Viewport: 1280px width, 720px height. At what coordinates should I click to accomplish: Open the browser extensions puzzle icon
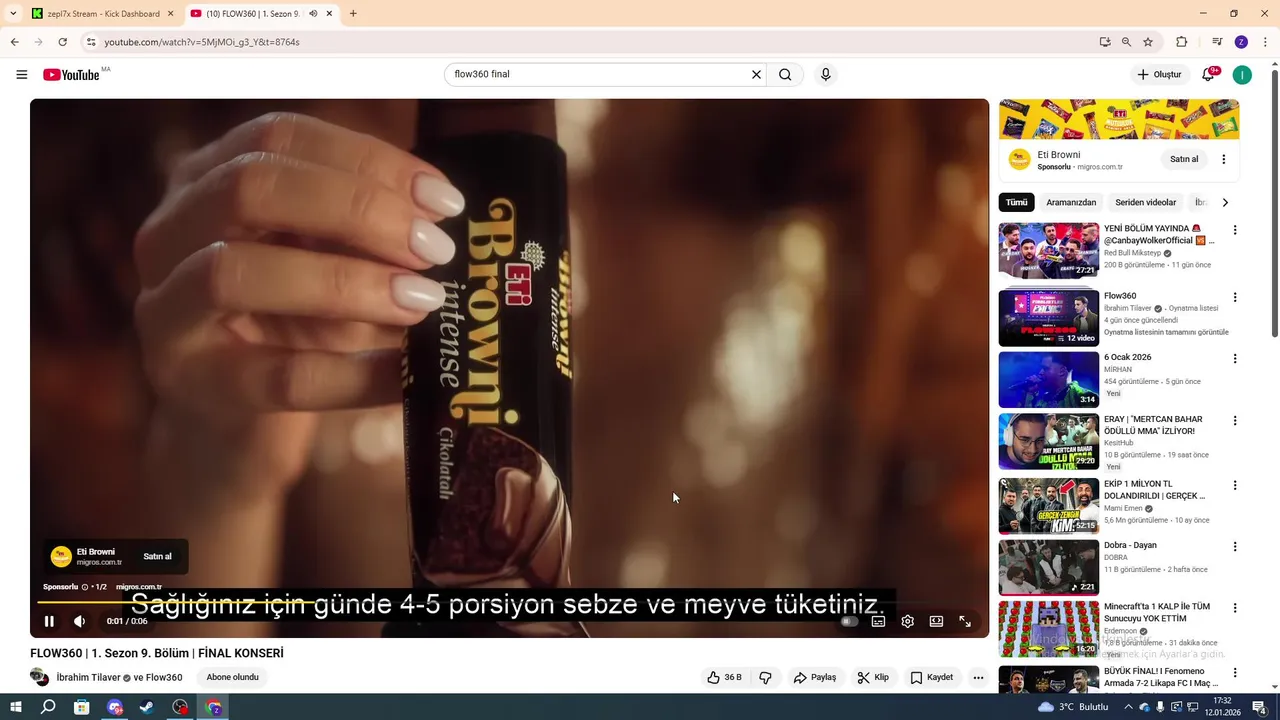click(1182, 42)
